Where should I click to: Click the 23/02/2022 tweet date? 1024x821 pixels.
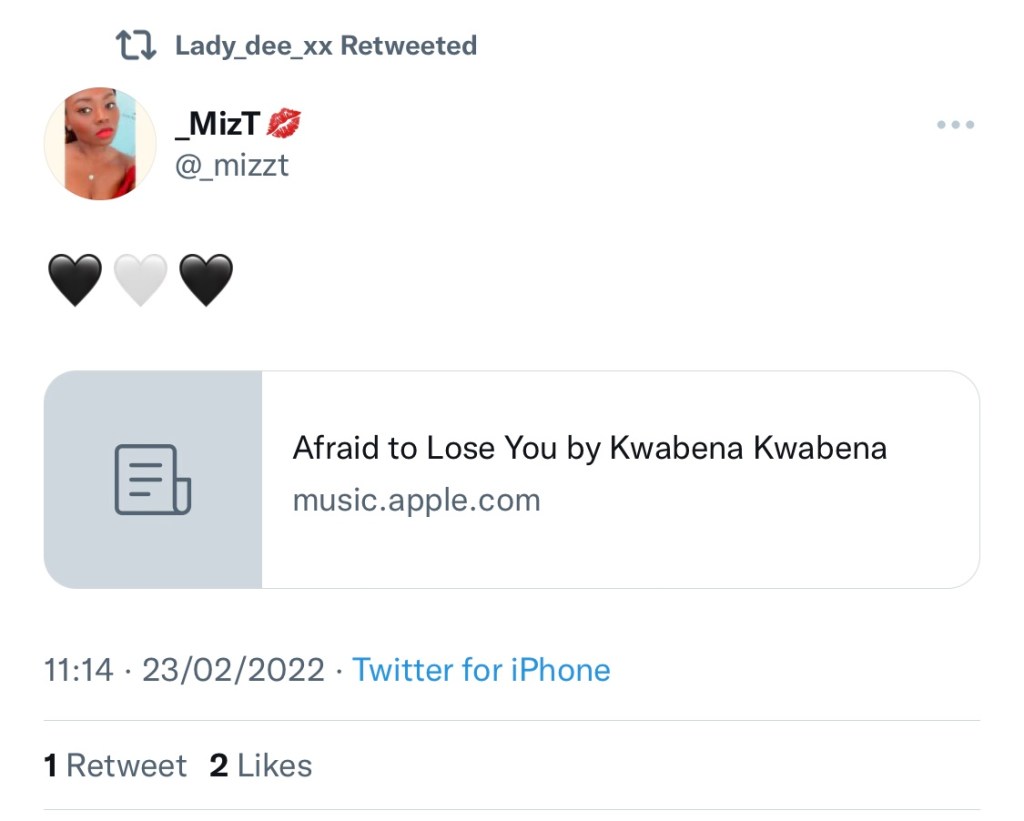coord(233,670)
